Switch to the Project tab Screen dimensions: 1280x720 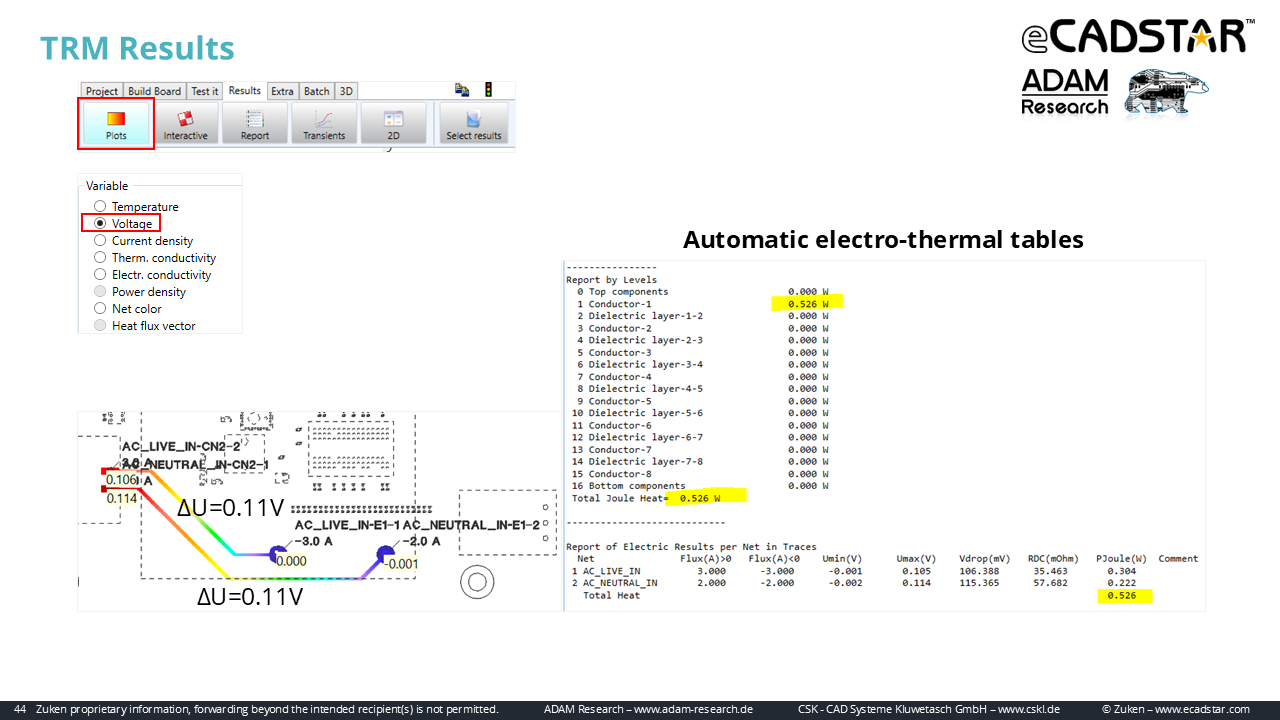tap(102, 91)
